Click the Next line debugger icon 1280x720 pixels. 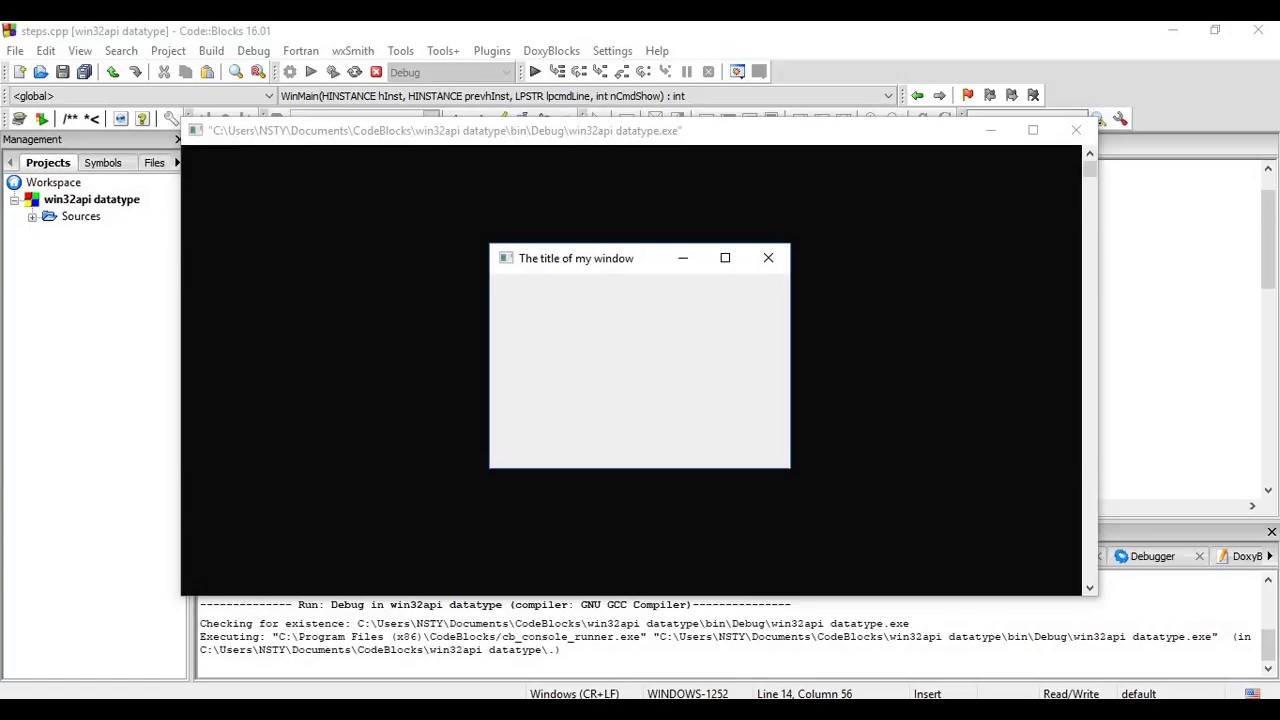click(x=579, y=72)
